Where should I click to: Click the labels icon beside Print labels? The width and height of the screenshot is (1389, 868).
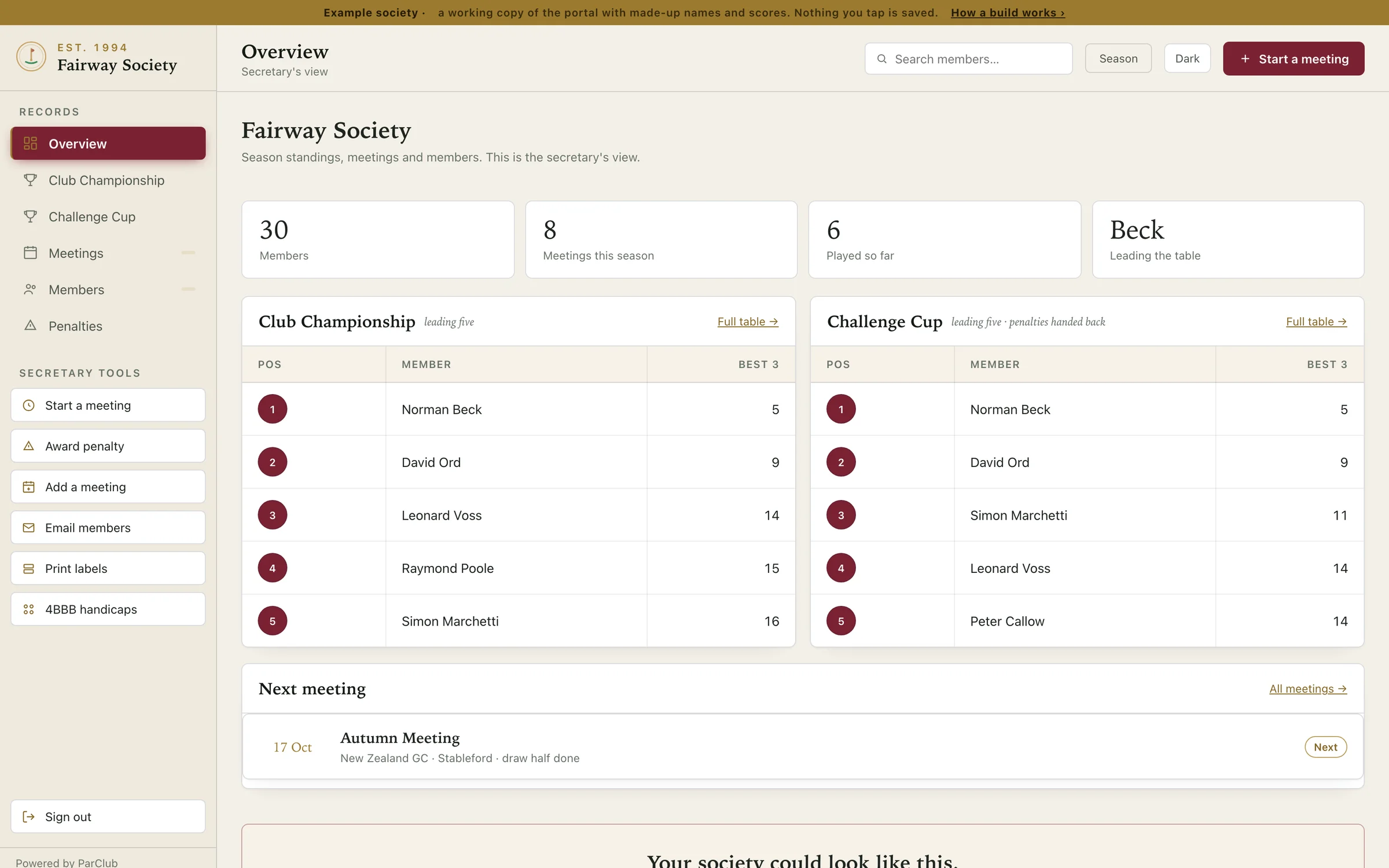28,568
